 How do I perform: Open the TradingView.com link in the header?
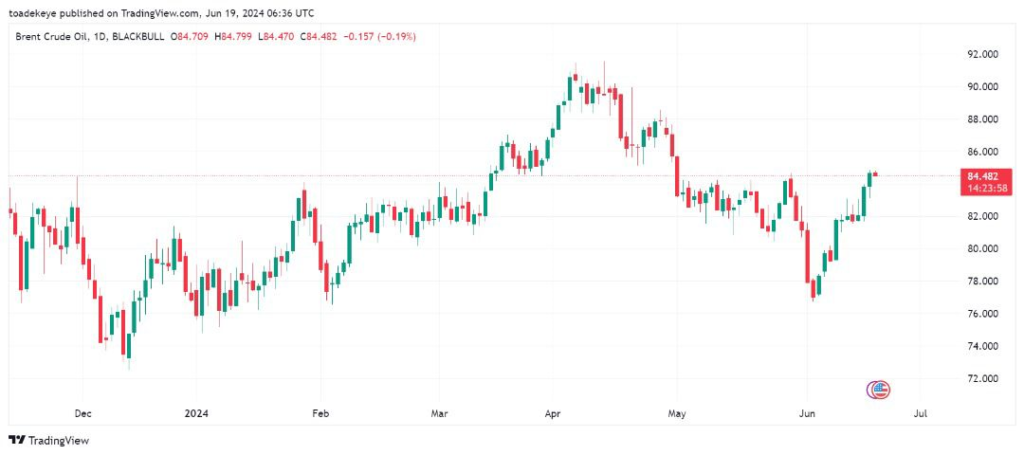pos(156,10)
